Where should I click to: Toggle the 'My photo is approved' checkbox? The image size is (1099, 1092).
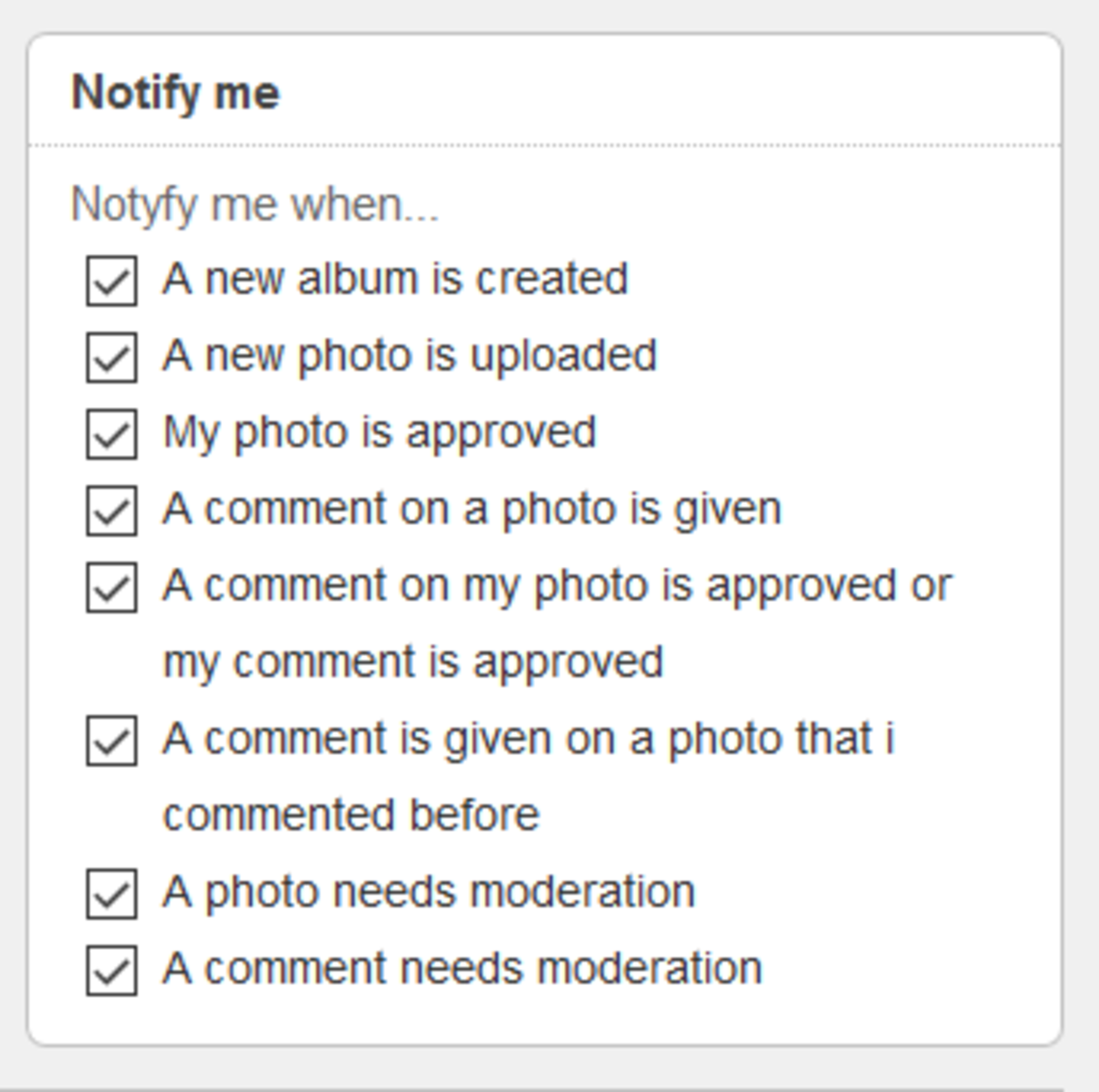pos(112,432)
